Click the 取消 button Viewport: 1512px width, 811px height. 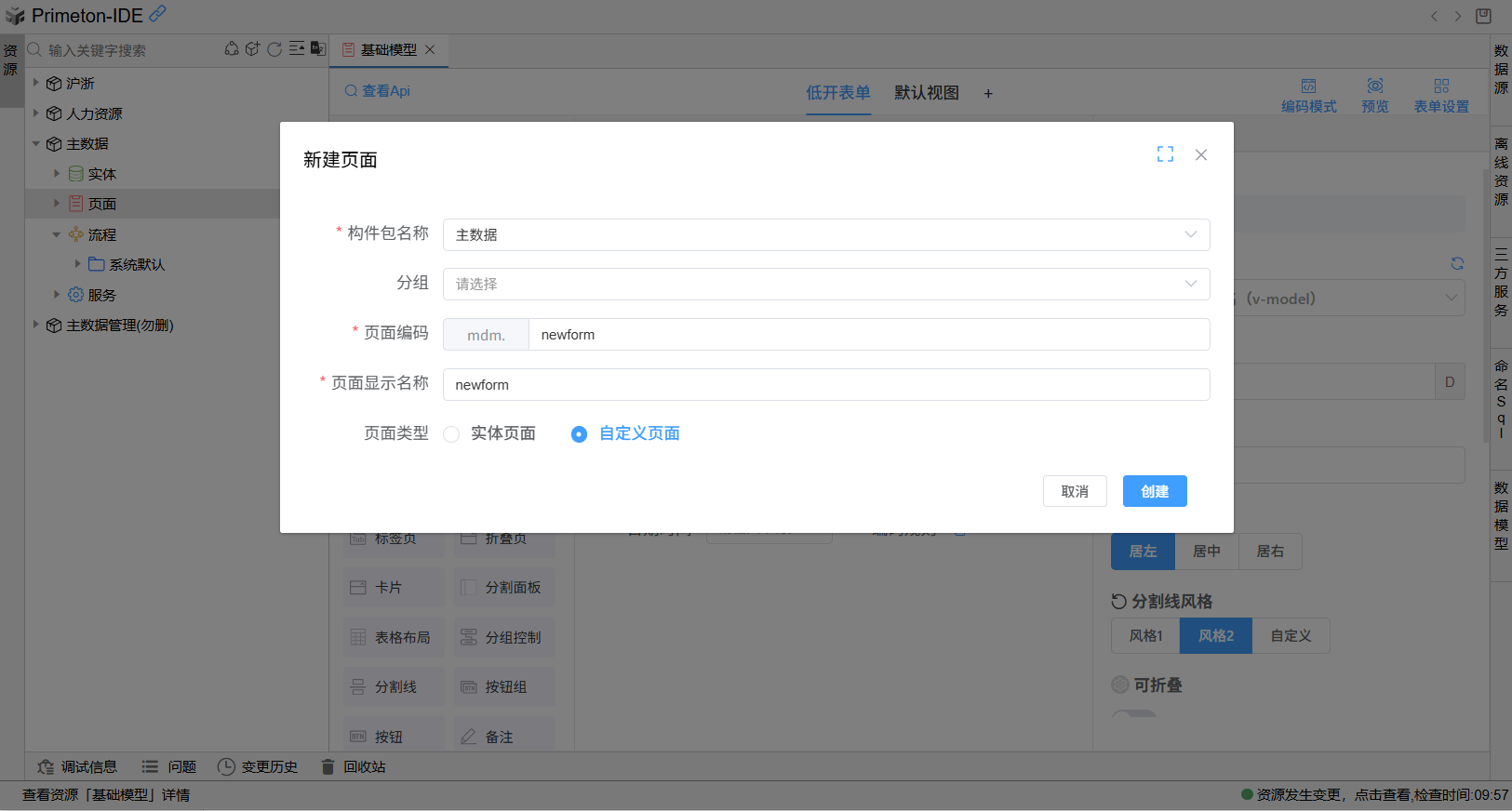1075,491
